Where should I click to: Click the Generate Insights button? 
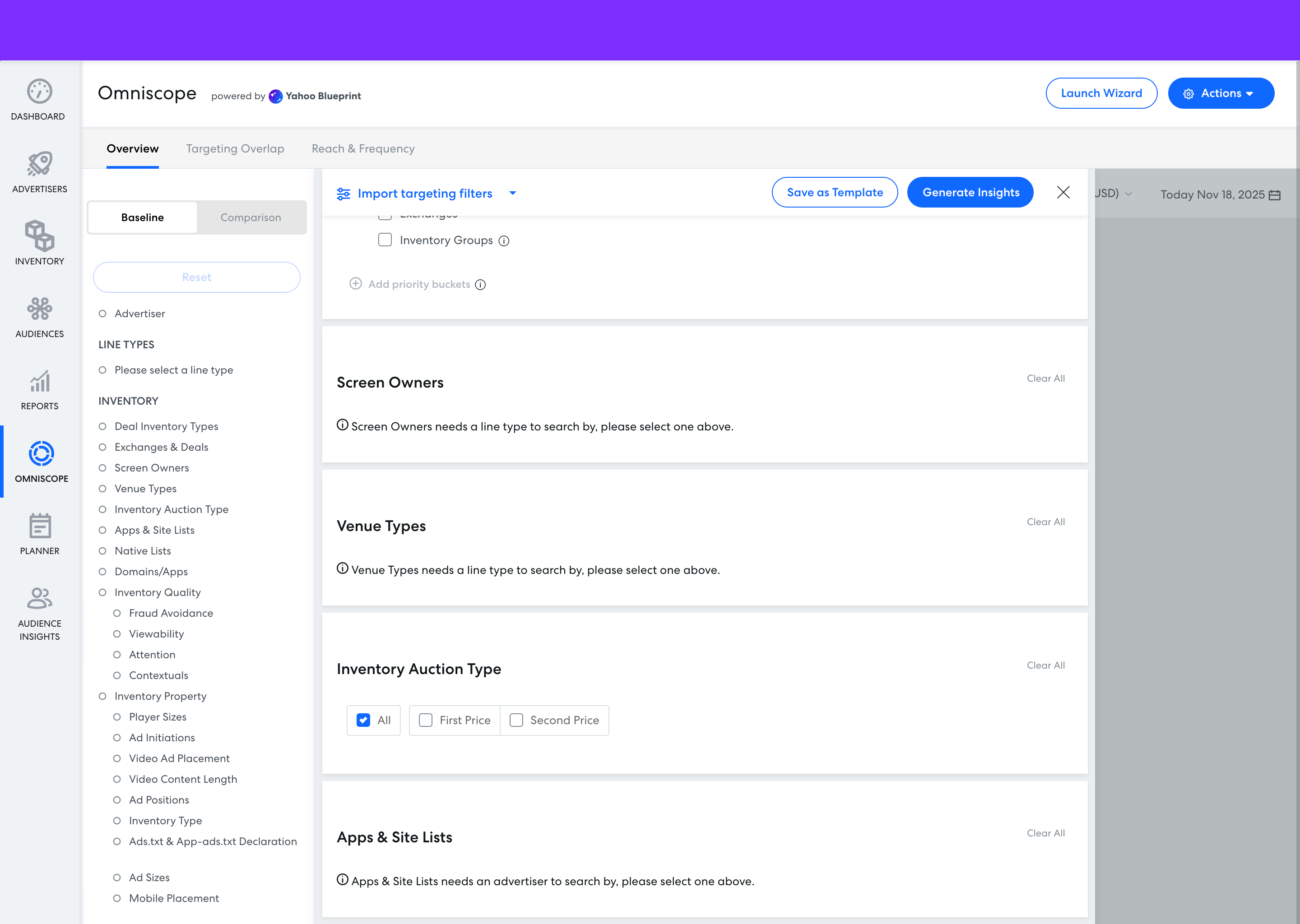click(970, 192)
